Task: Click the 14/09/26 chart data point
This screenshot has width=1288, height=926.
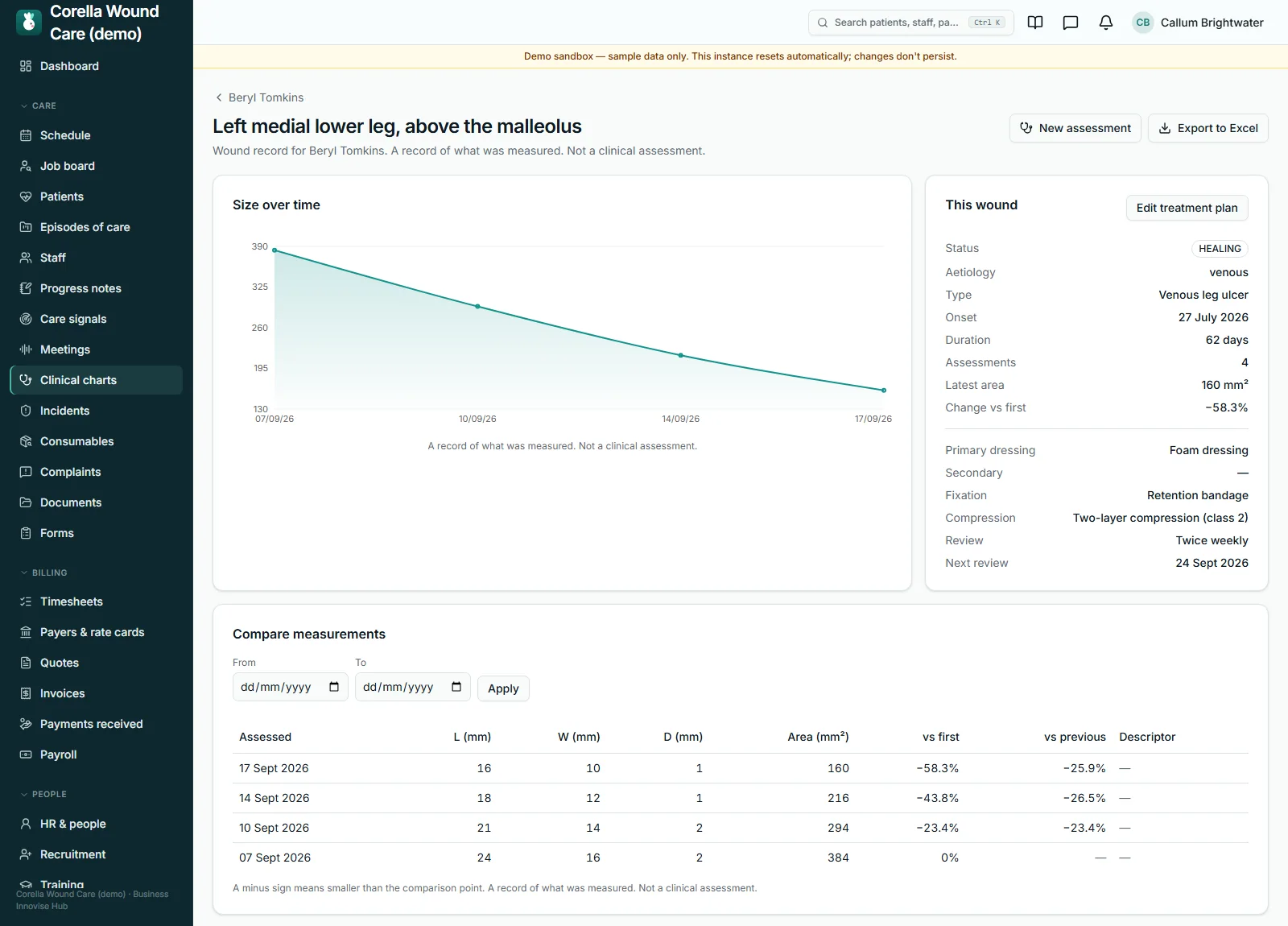Action: [681, 355]
